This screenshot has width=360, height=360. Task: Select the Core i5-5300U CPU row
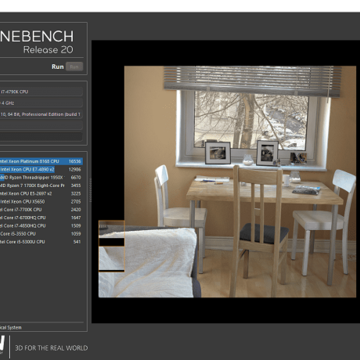(41, 242)
